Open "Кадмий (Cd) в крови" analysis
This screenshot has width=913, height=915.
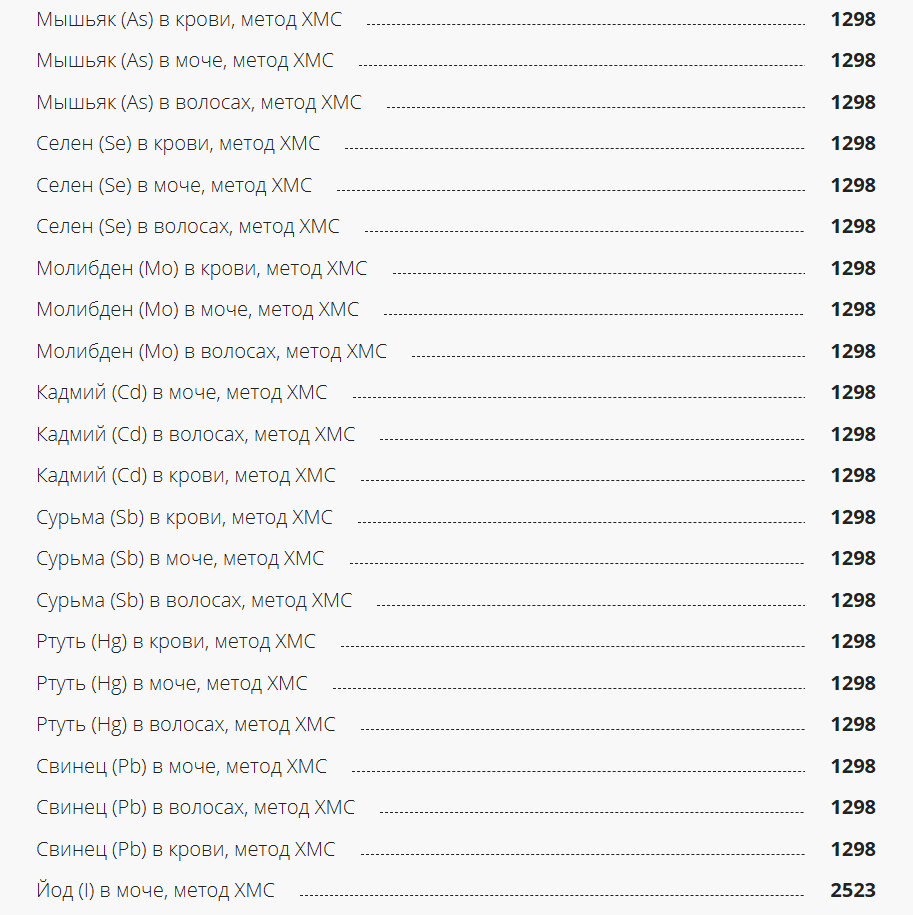click(186, 476)
